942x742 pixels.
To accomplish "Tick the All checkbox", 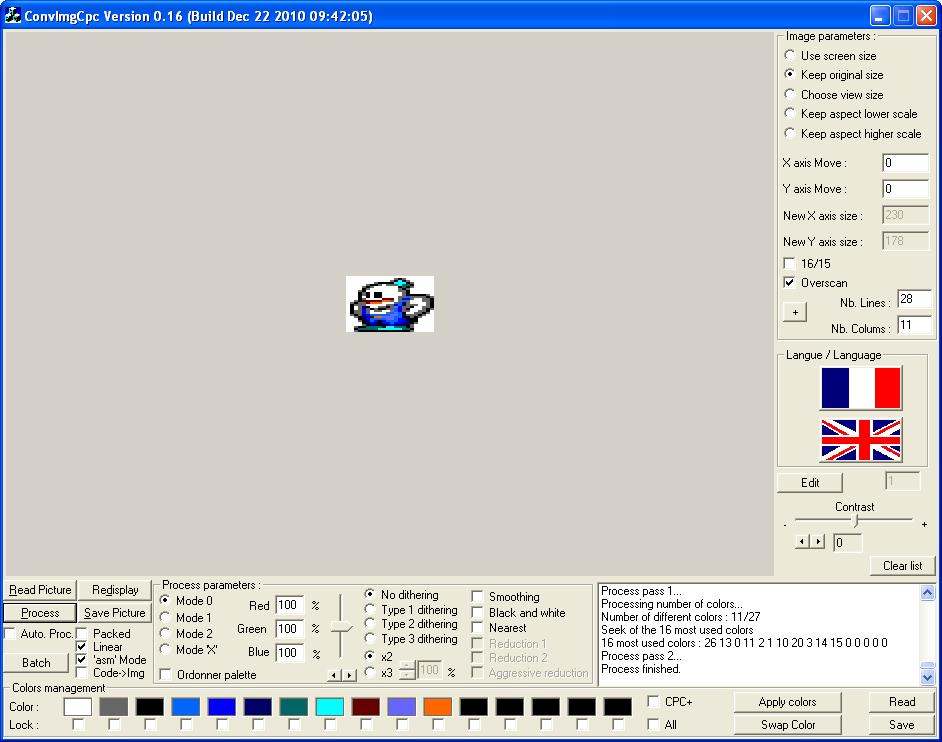I will tap(654, 725).
